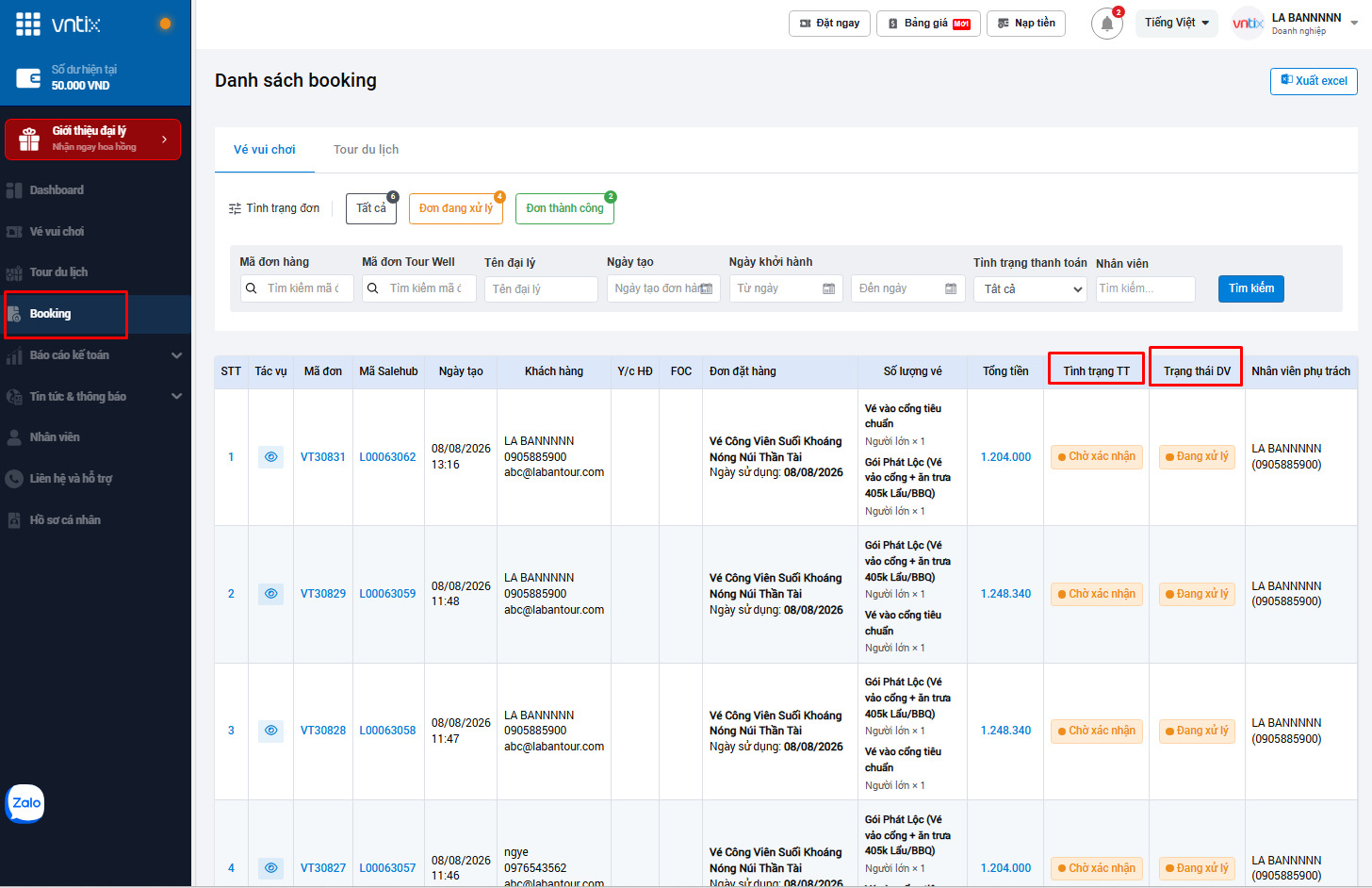Open the Tiếng Việt language dropdown
The height and width of the screenshot is (888, 1372).
1176,23
